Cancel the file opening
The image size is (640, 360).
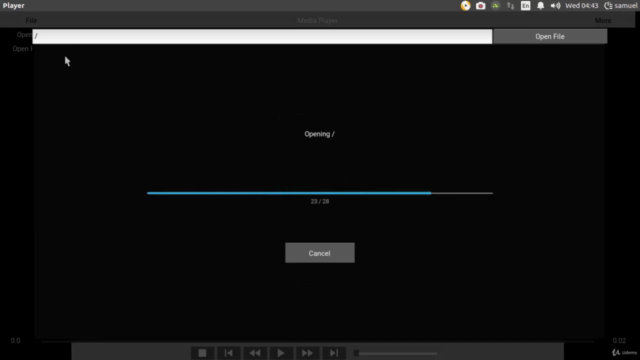point(320,253)
